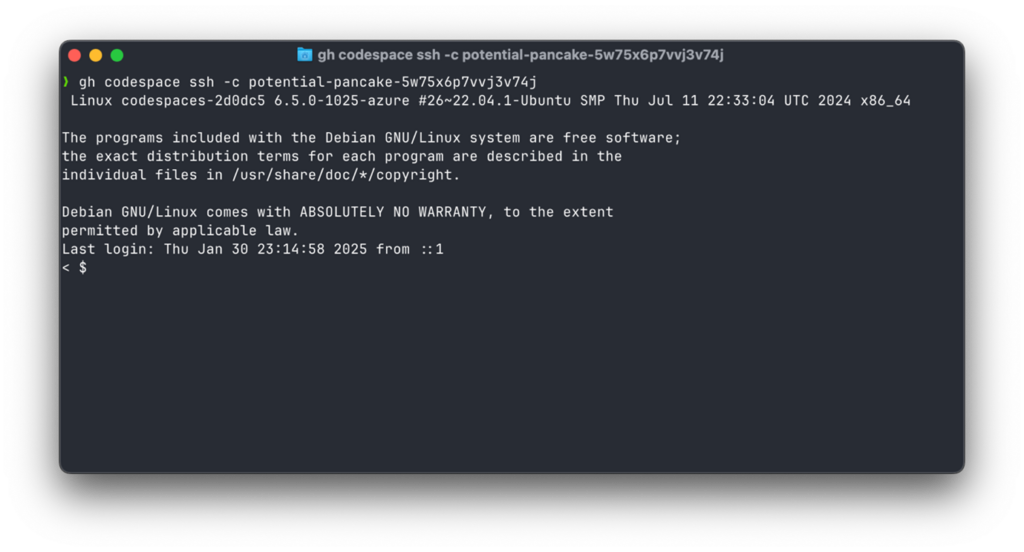Click the empty terminal area below the prompt
The image size is (1024, 552).
pos(511,372)
